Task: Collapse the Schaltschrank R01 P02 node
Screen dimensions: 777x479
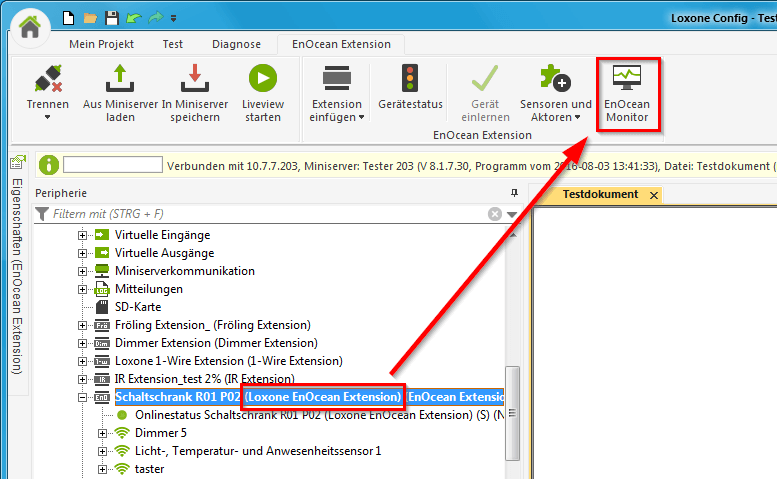Action: pyautogui.click(x=83, y=397)
